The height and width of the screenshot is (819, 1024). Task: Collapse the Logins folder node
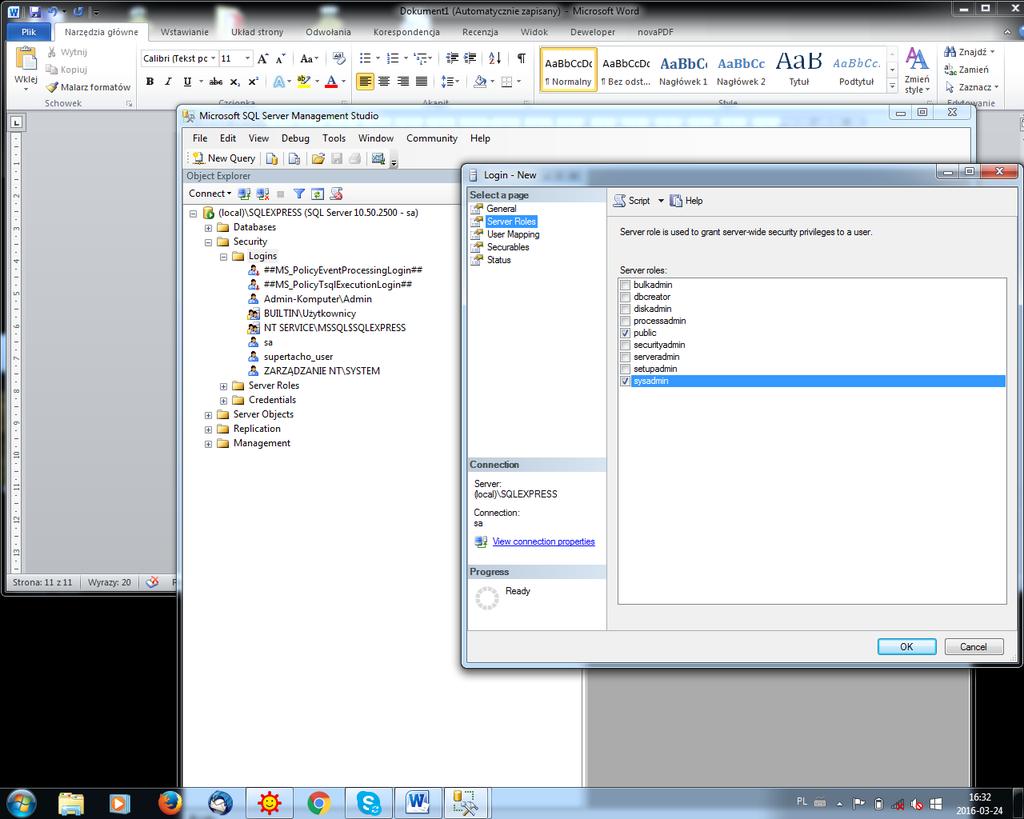click(223, 257)
